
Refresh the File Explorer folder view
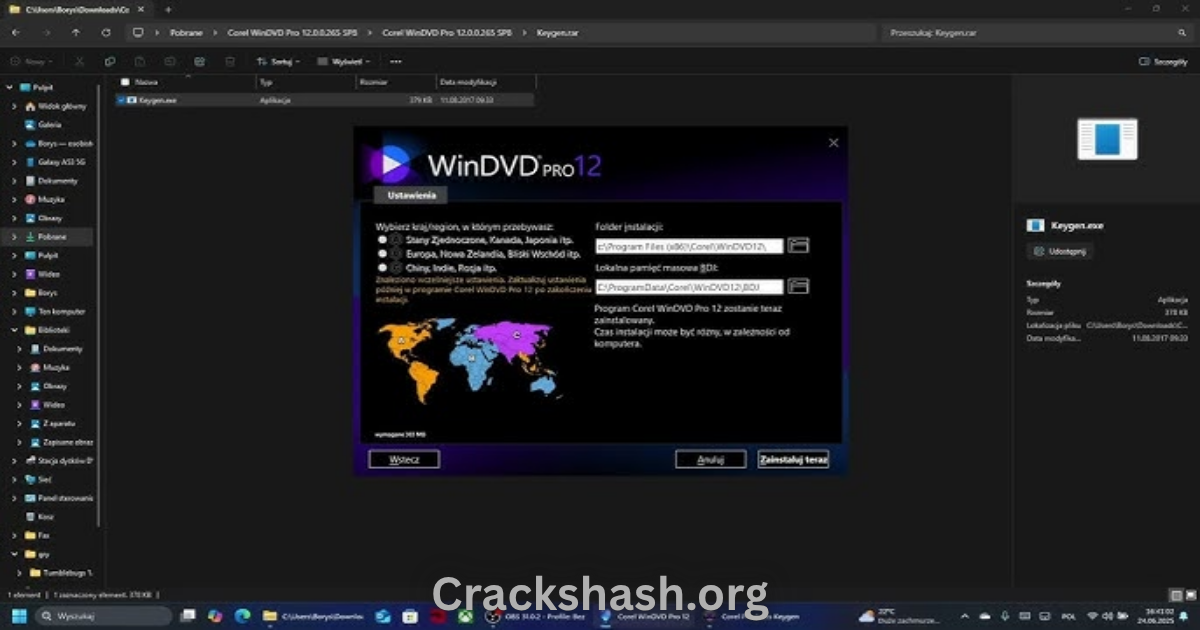point(106,32)
